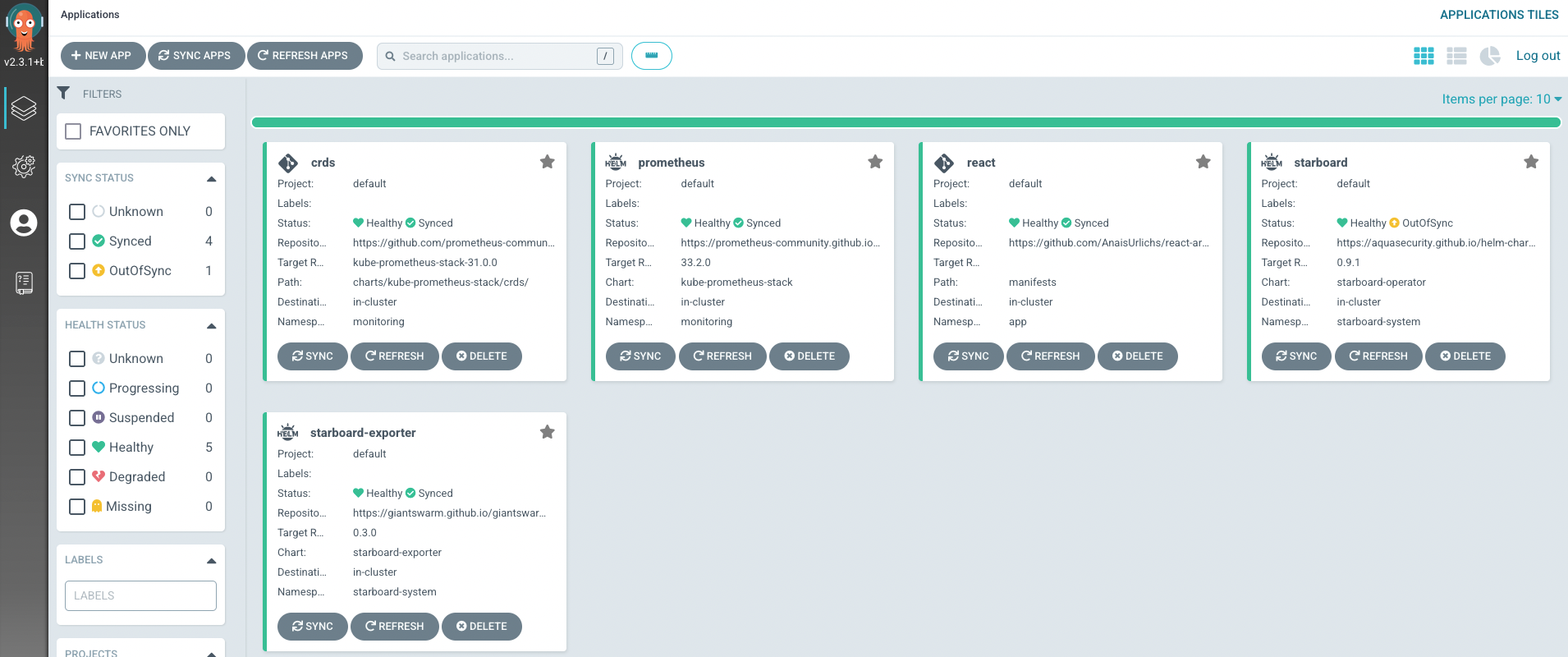Screen dimensions: 1568x657
Task: Collapse the Labels section
Action: (x=211, y=560)
